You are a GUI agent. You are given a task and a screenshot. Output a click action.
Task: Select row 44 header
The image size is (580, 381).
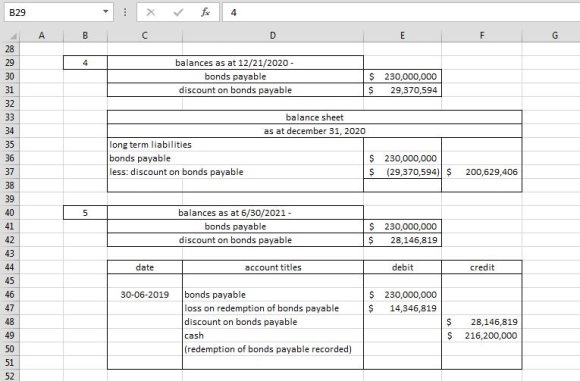coord(10,267)
